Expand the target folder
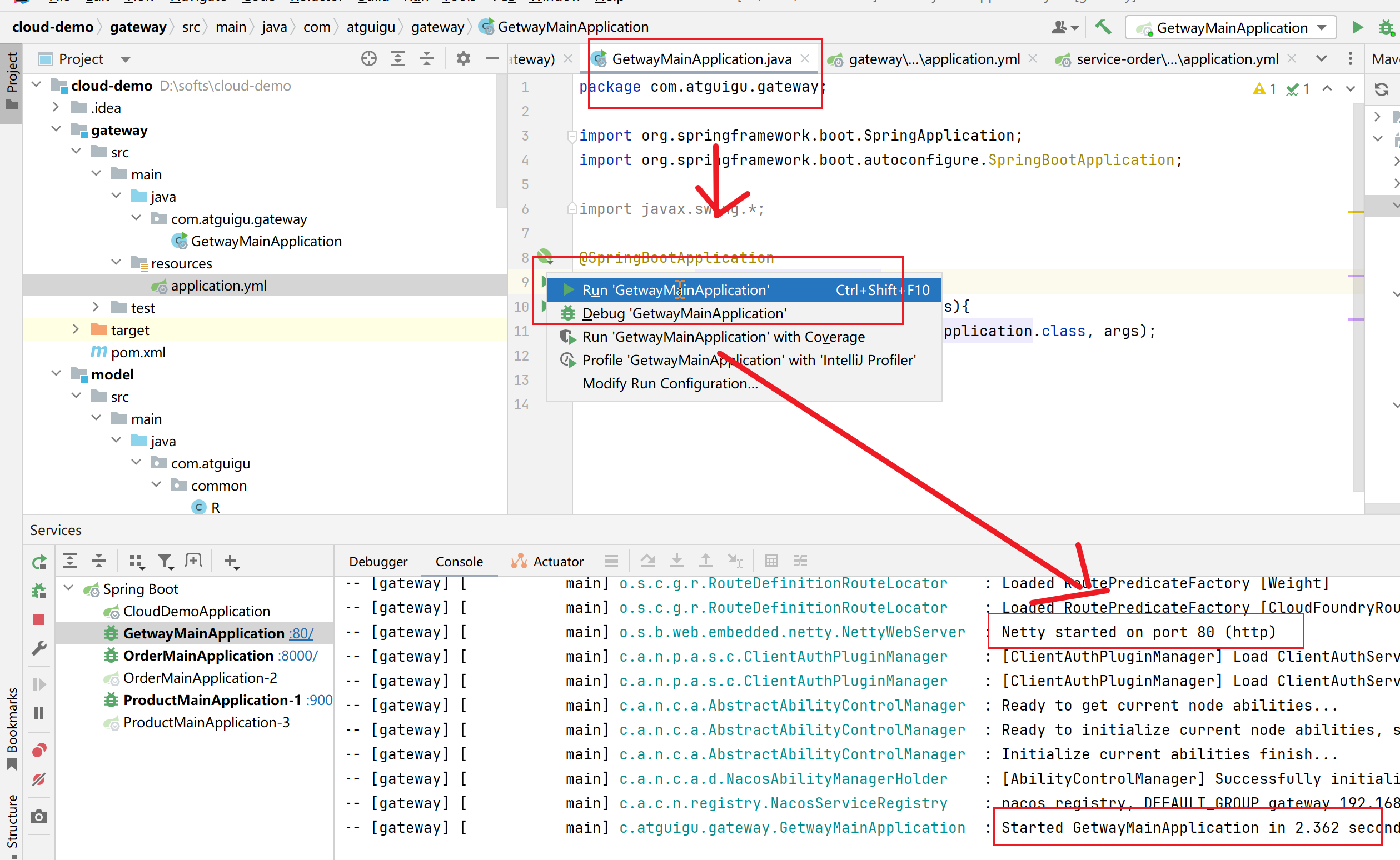 click(x=76, y=329)
